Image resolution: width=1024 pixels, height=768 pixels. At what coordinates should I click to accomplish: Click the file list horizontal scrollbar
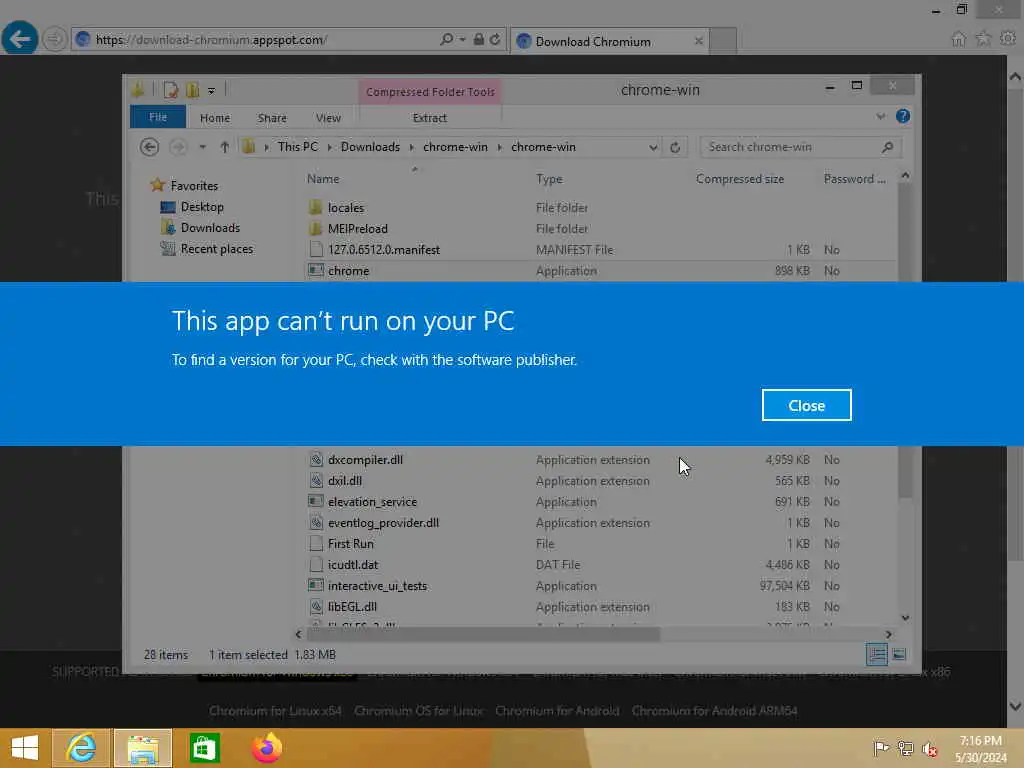click(x=483, y=634)
